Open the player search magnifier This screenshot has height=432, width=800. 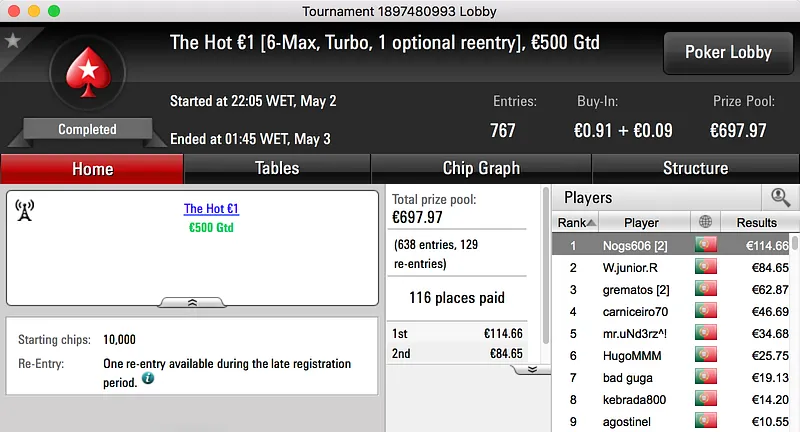[780, 197]
